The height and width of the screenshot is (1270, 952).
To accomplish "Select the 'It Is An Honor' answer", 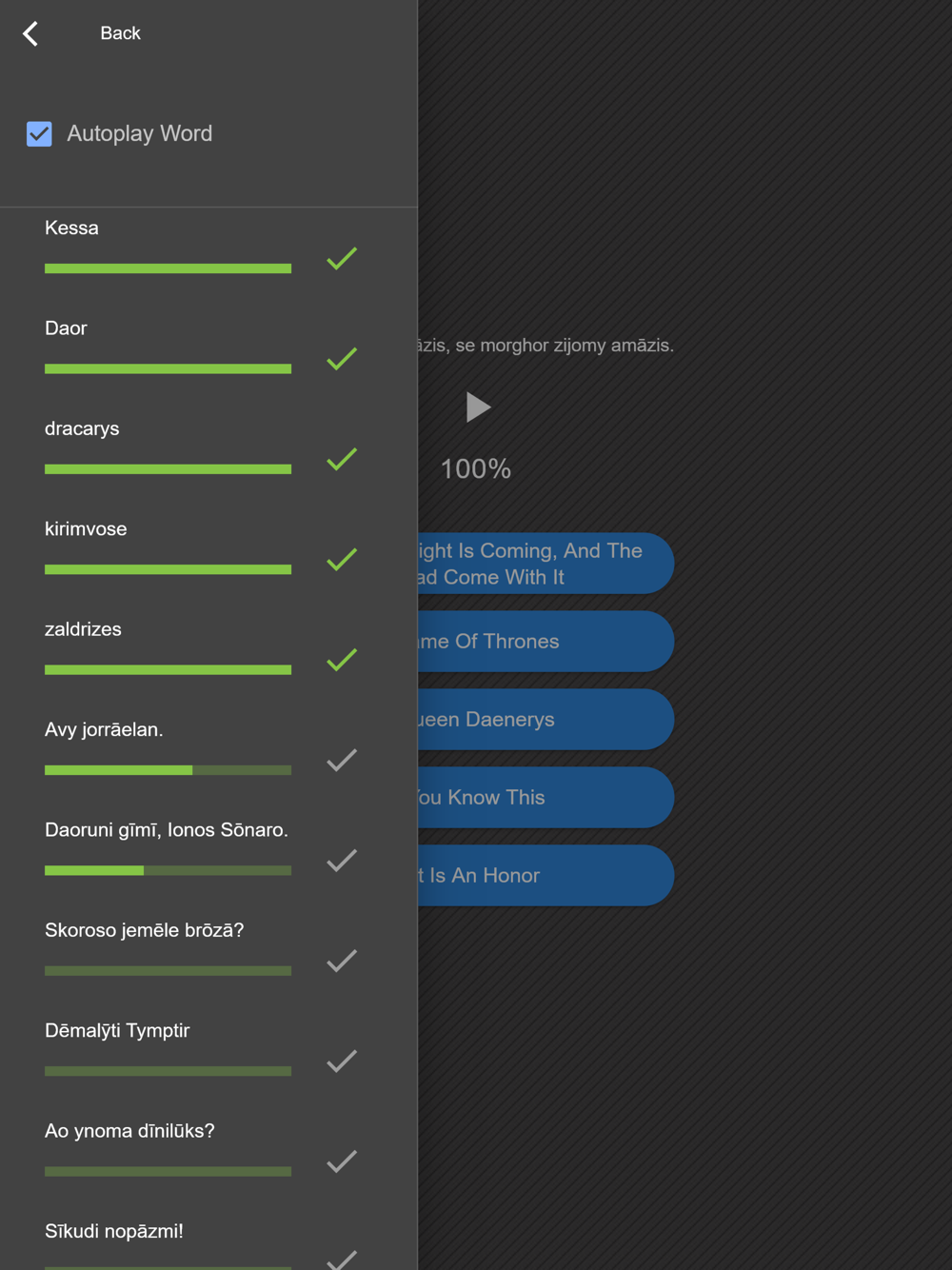I will (545, 875).
